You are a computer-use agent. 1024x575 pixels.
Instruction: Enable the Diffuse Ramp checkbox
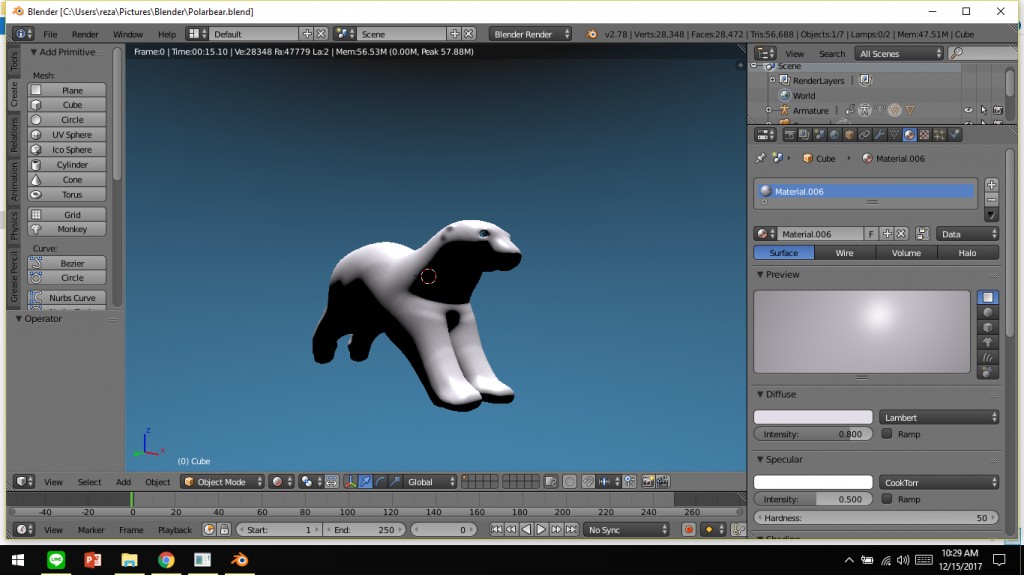pos(887,434)
